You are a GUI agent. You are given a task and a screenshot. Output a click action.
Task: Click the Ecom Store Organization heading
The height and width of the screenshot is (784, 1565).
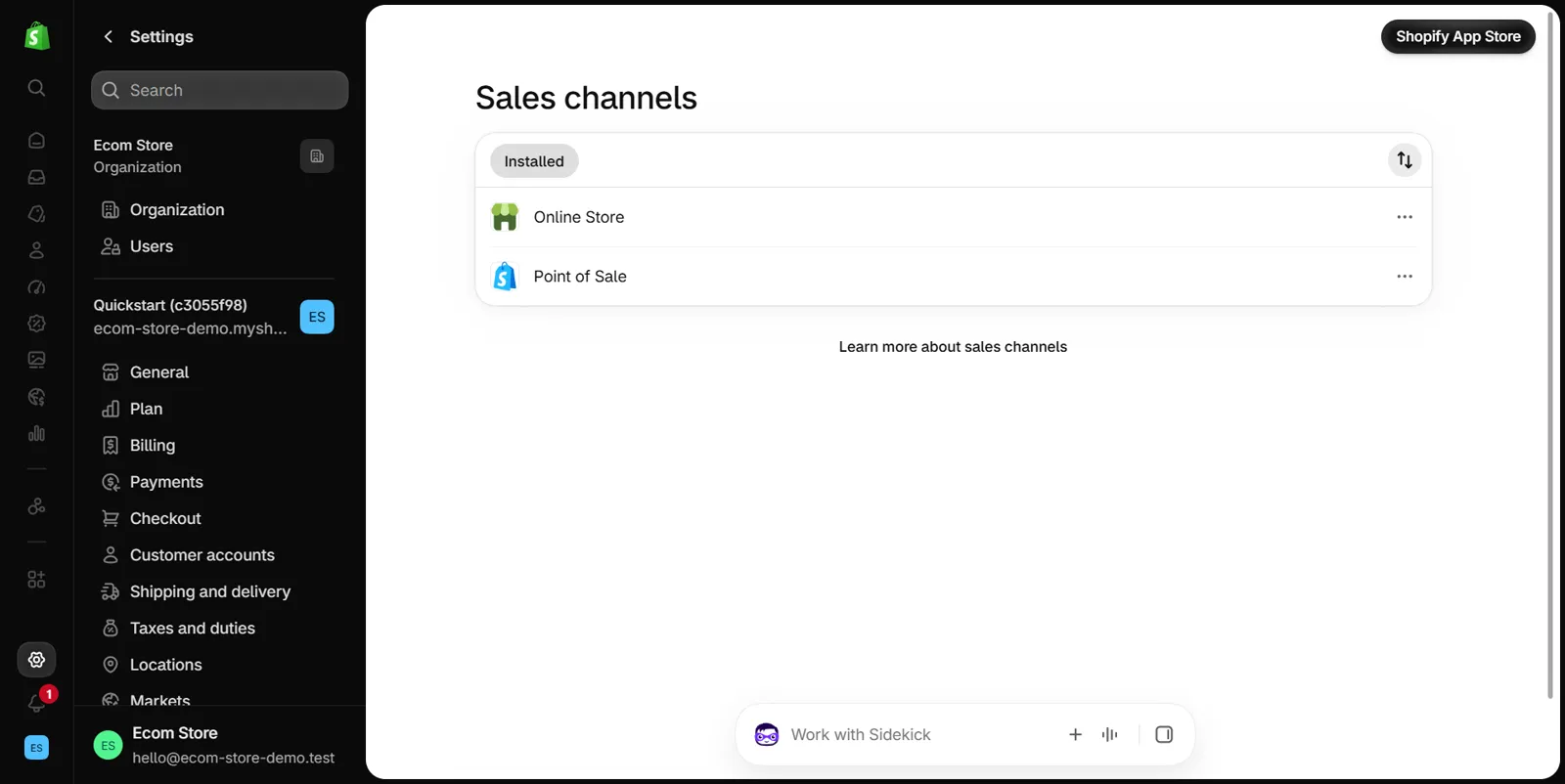point(138,156)
